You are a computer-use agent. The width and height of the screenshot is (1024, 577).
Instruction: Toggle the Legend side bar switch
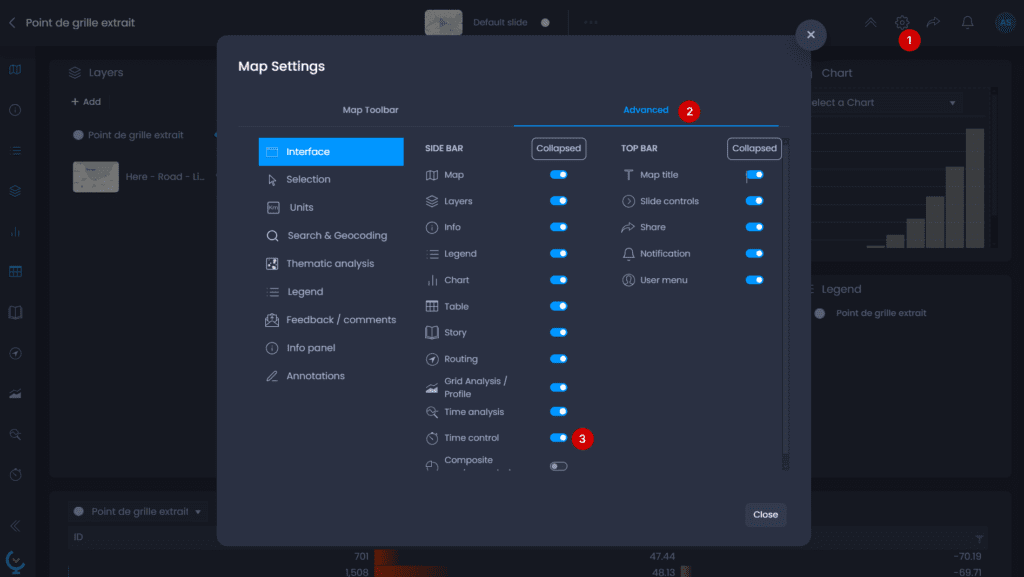pyautogui.click(x=558, y=253)
